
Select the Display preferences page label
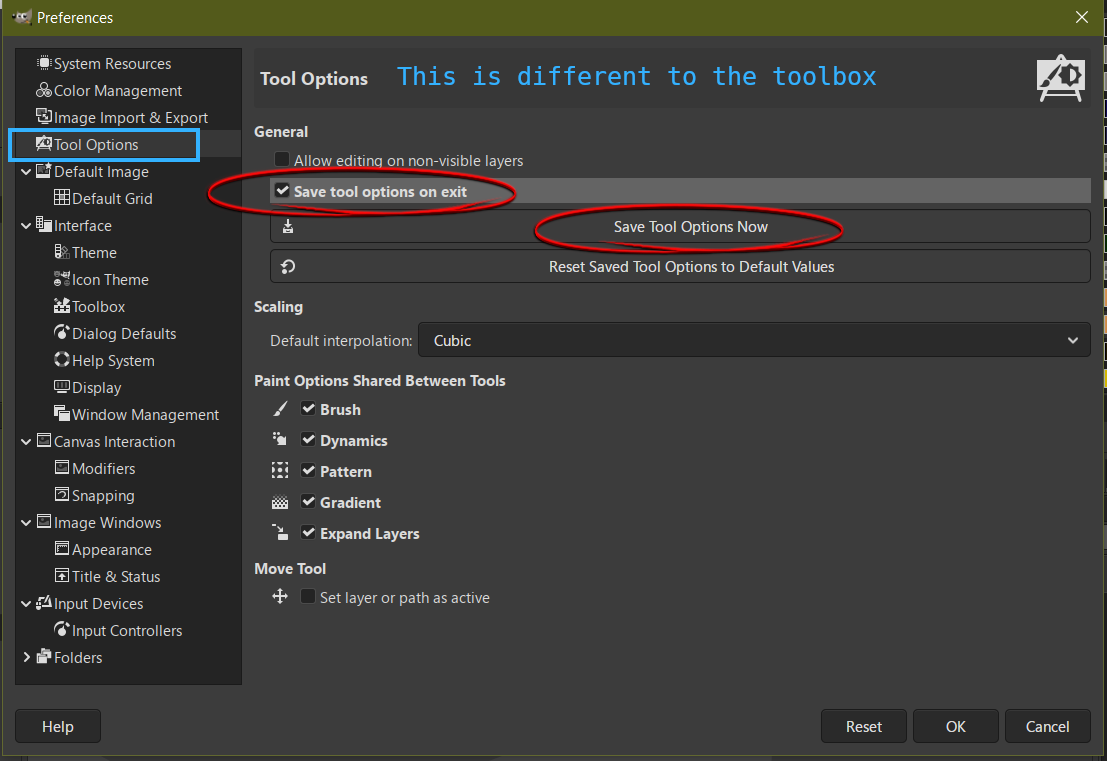(97, 388)
